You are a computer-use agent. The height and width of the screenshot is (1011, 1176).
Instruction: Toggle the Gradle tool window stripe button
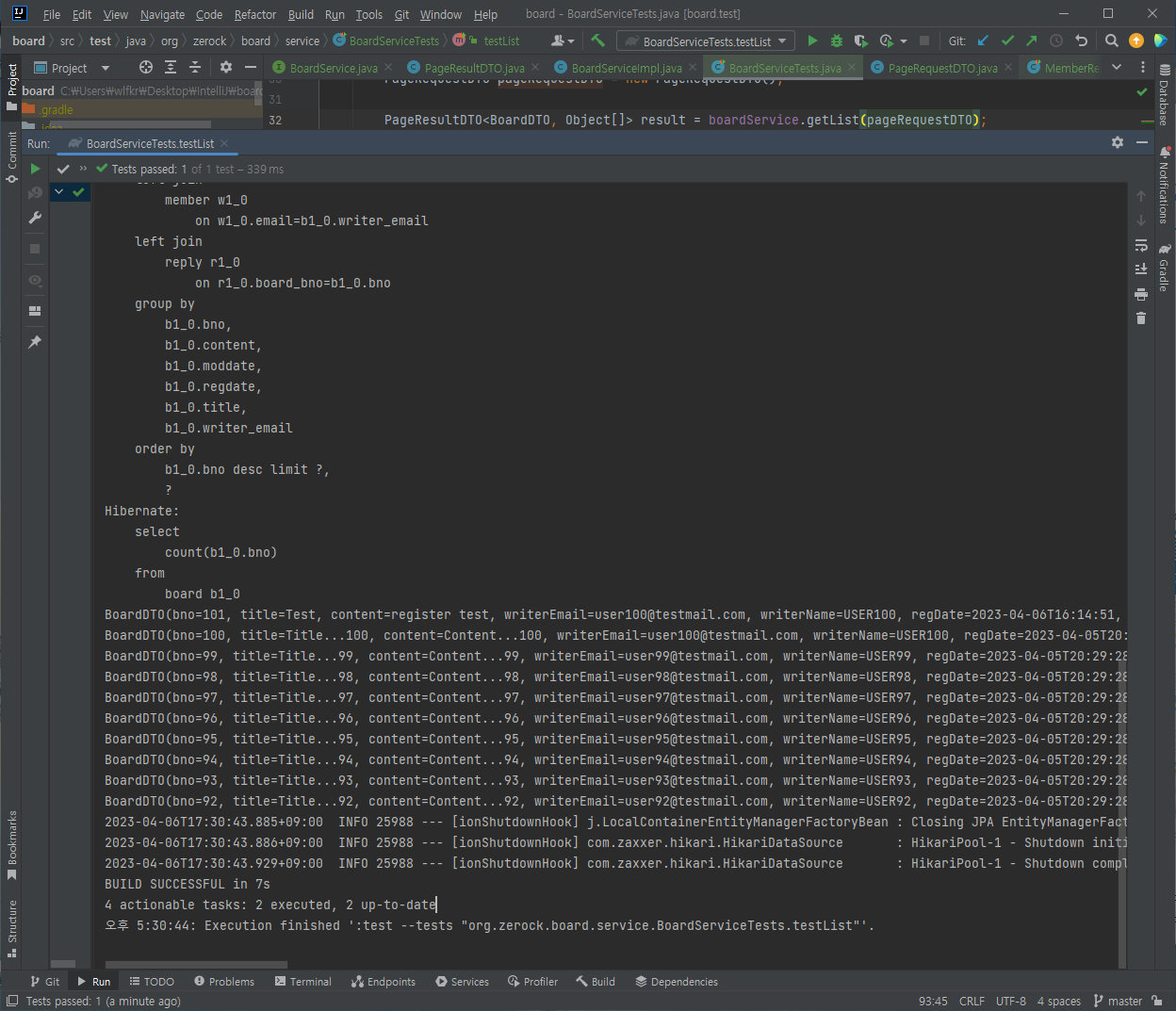1165,267
